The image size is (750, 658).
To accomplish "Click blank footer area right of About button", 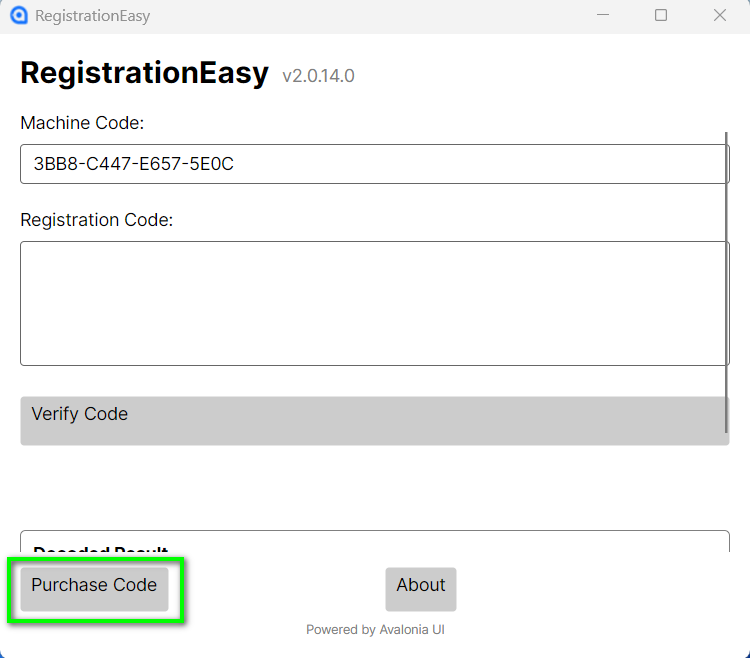I will pyautogui.click(x=600, y=590).
